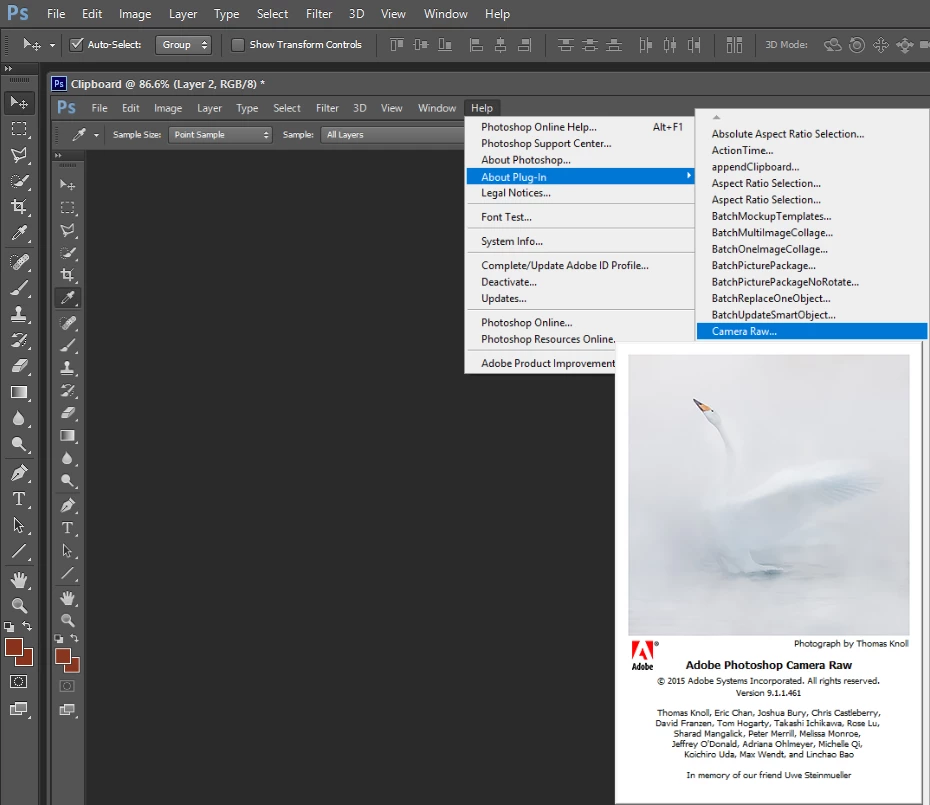Choose 3D Pan mode icon
The image size is (930, 805).
point(881,44)
